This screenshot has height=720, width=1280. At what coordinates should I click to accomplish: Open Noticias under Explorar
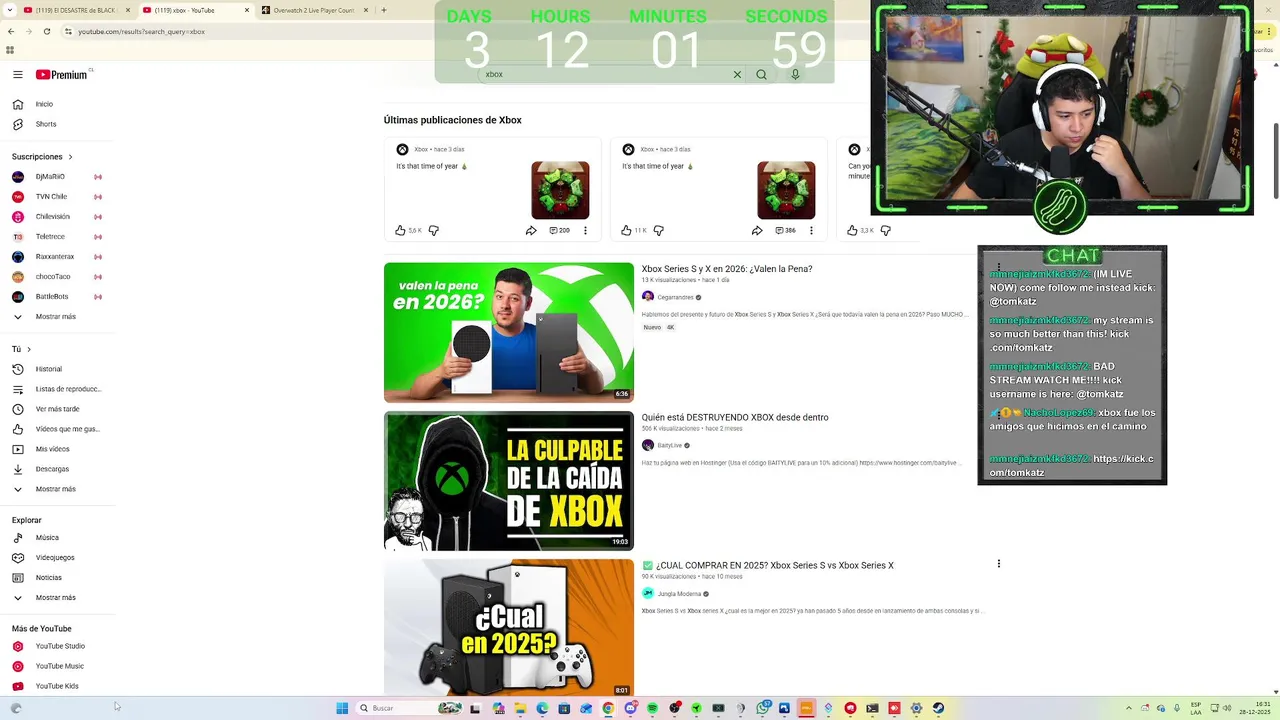coord(48,577)
